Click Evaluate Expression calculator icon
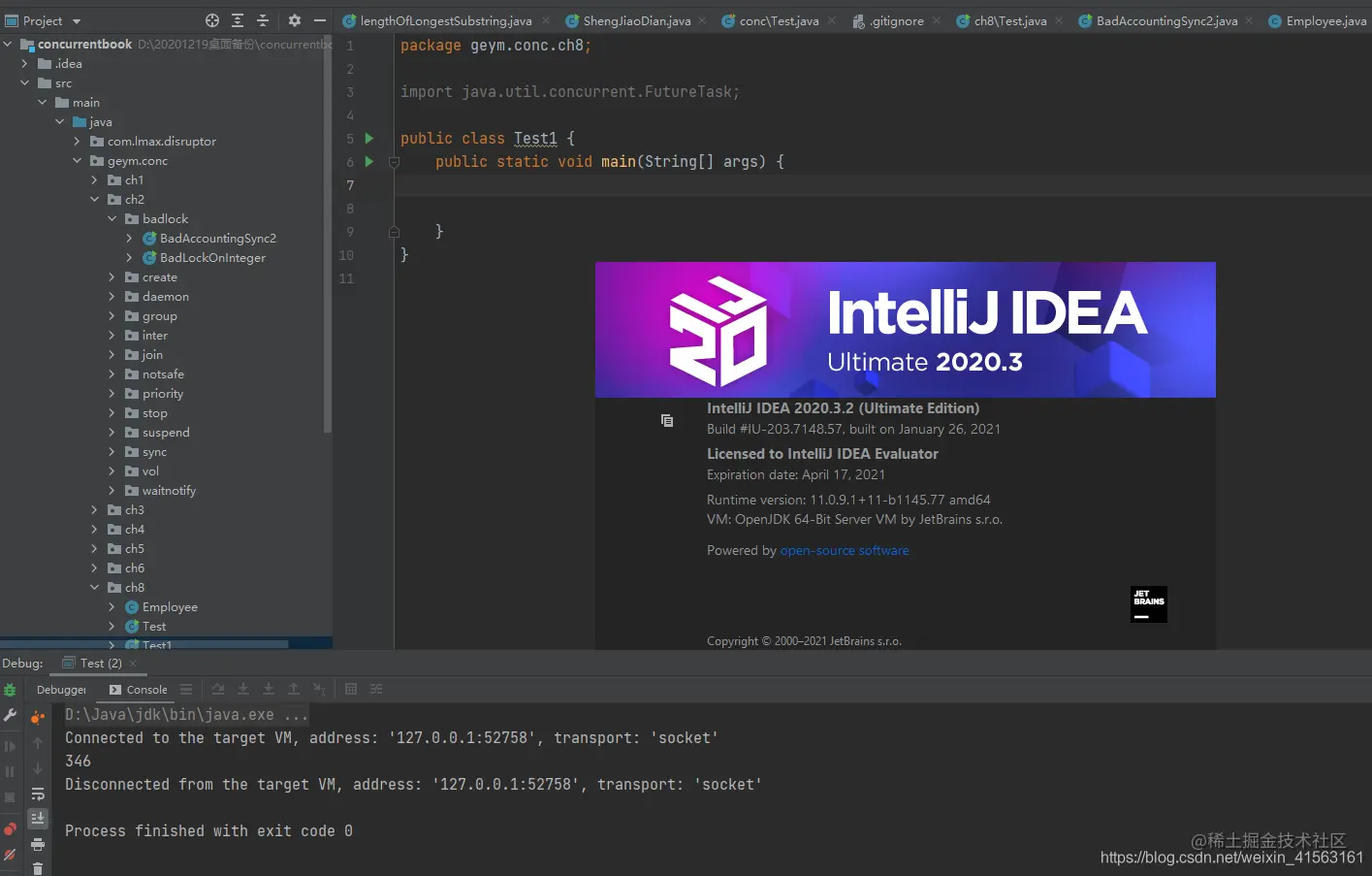1372x876 pixels. tap(351, 690)
